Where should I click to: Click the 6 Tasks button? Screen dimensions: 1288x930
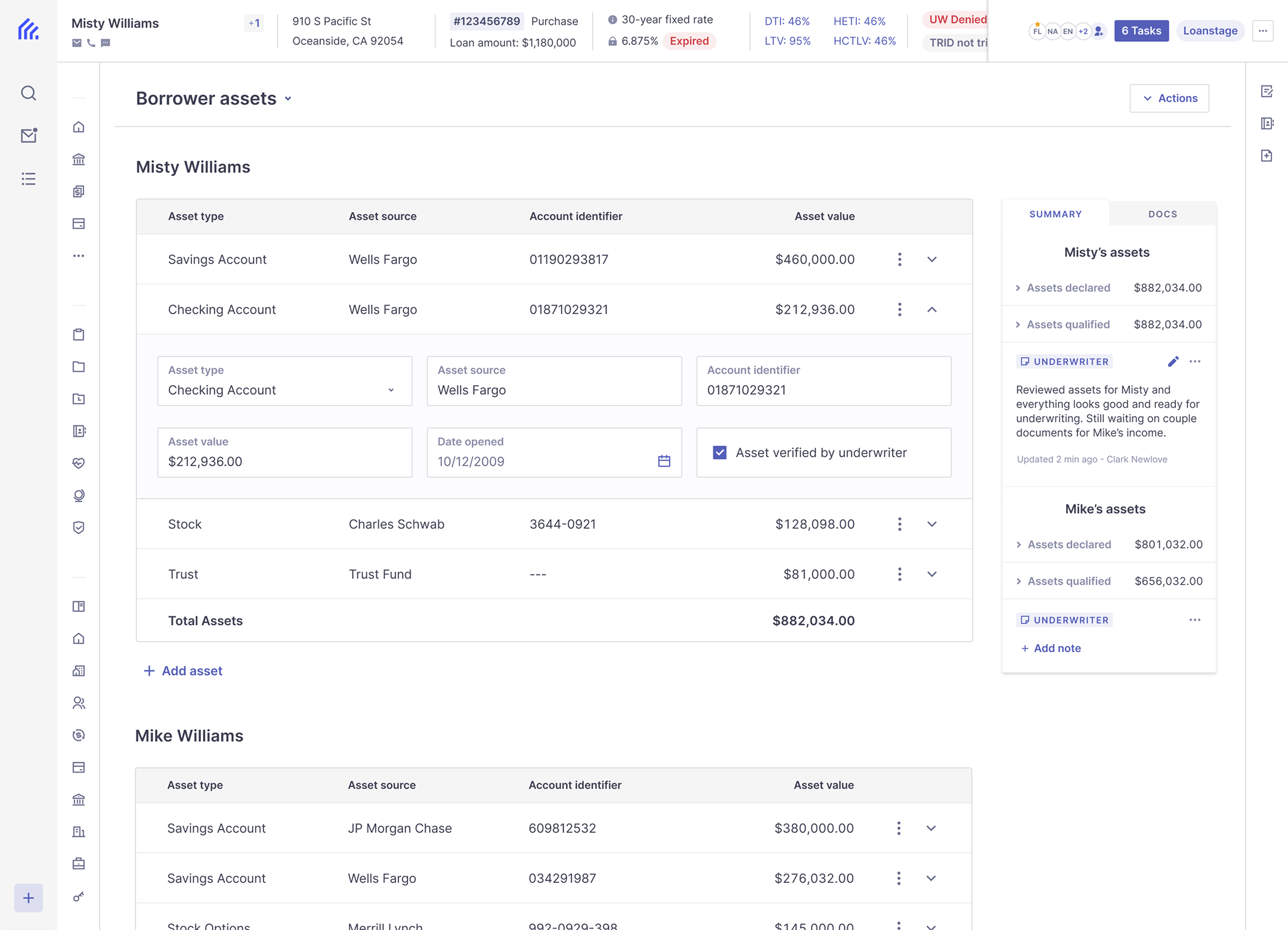point(1141,31)
